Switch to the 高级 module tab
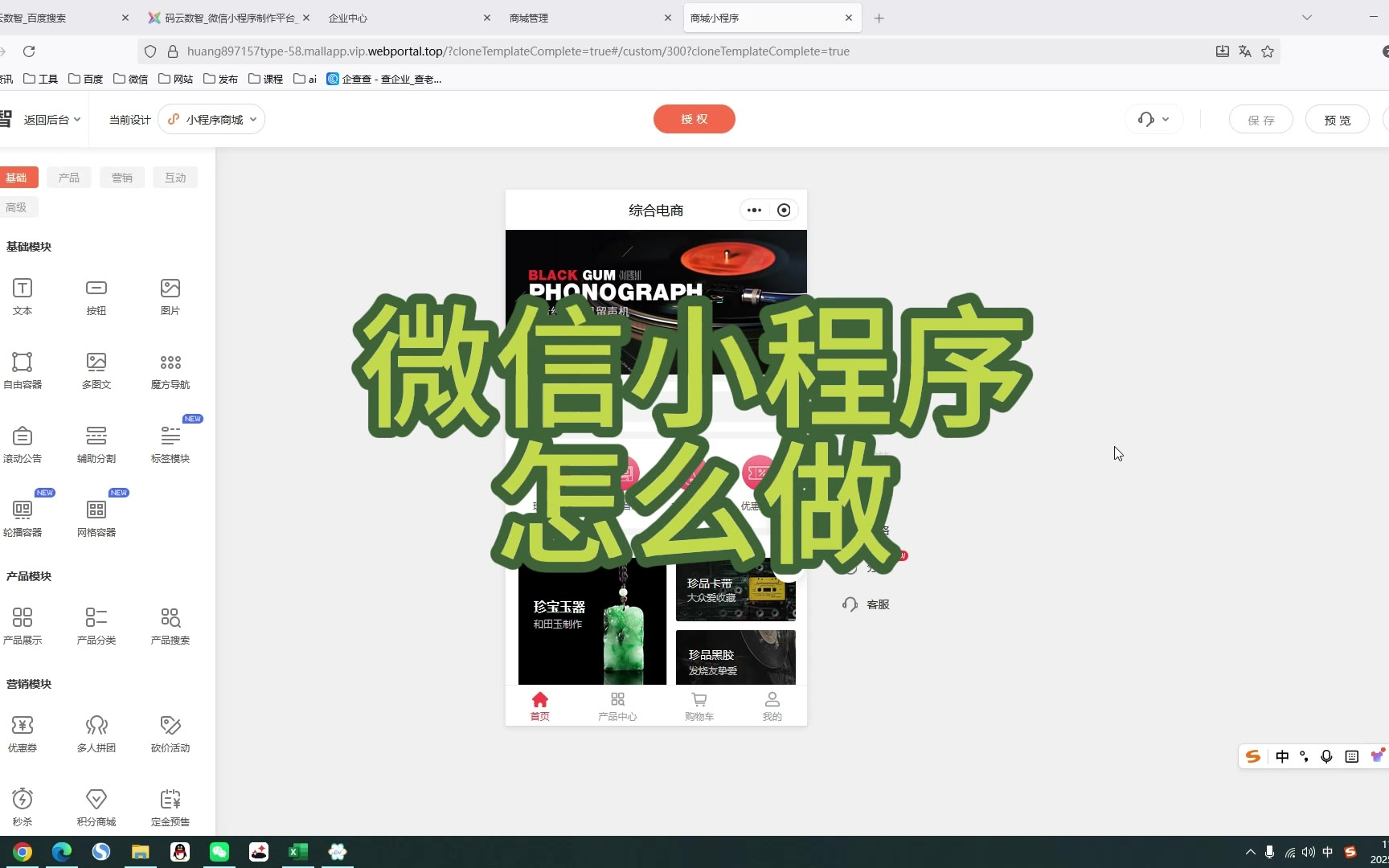This screenshot has width=1389, height=868. pos(17,207)
